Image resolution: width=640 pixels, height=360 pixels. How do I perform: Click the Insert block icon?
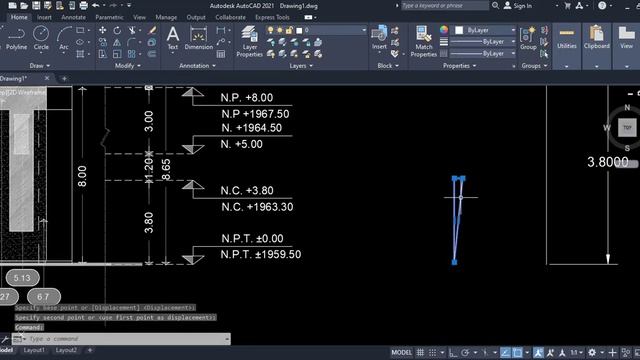point(379,38)
